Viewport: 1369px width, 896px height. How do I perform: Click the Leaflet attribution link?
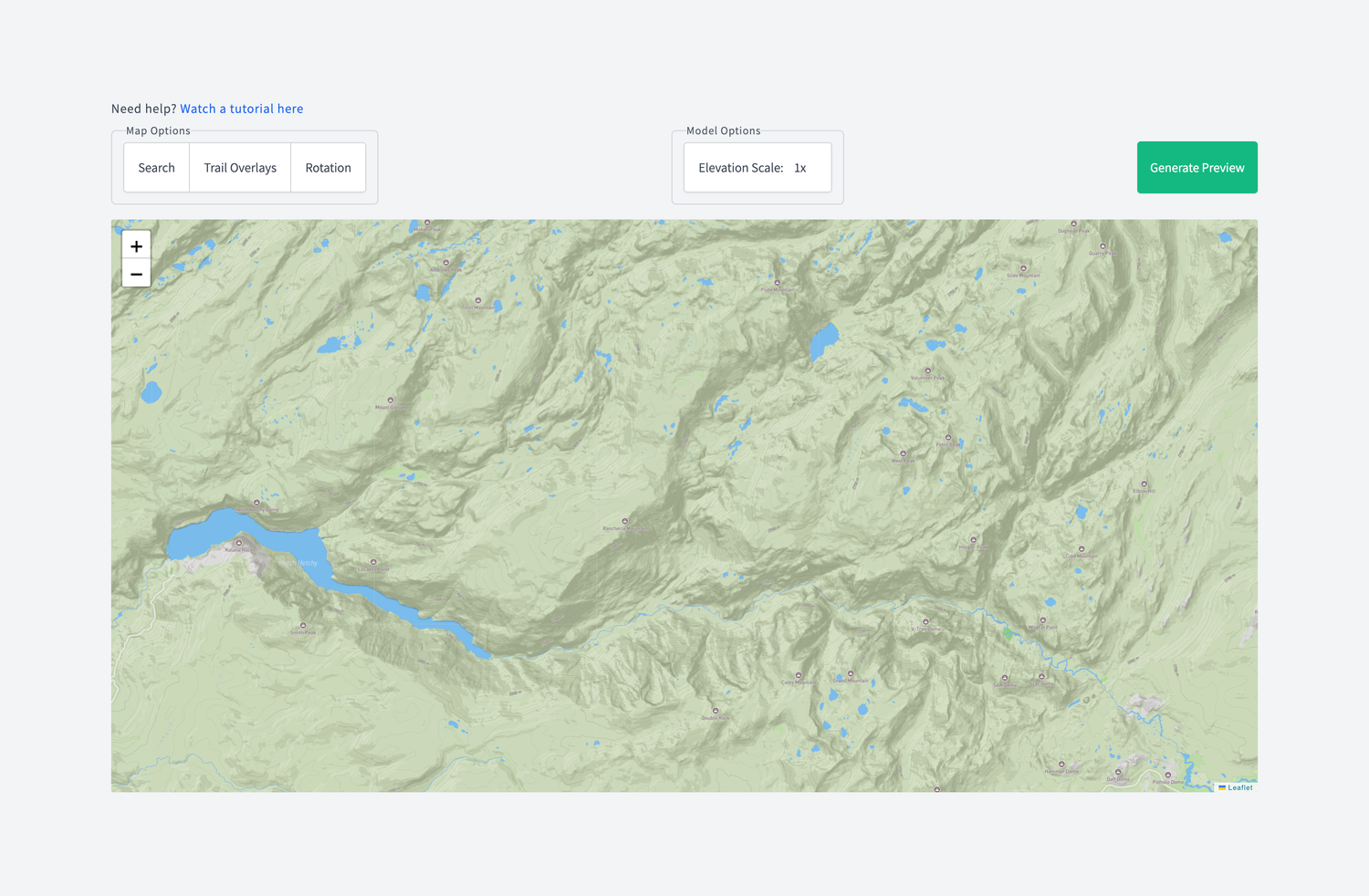(x=1239, y=787)
